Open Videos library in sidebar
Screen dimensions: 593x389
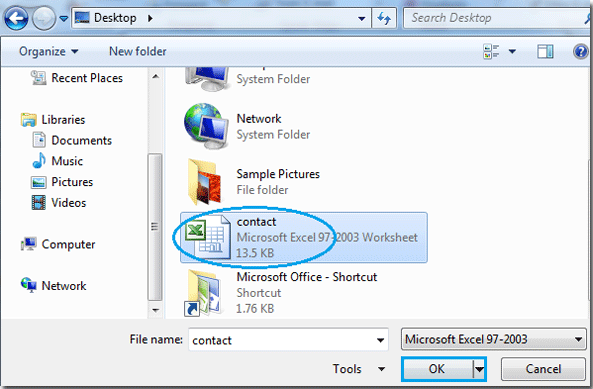click(x=68, y=203)
